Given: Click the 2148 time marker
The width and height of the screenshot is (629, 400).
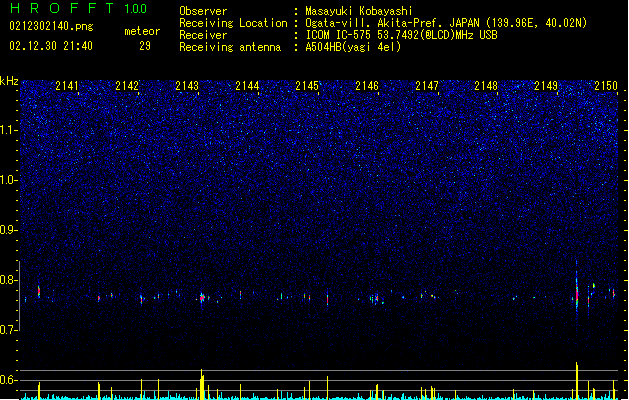Looking at the screenshot, I should pyautogui.click(x=486, y=86).
